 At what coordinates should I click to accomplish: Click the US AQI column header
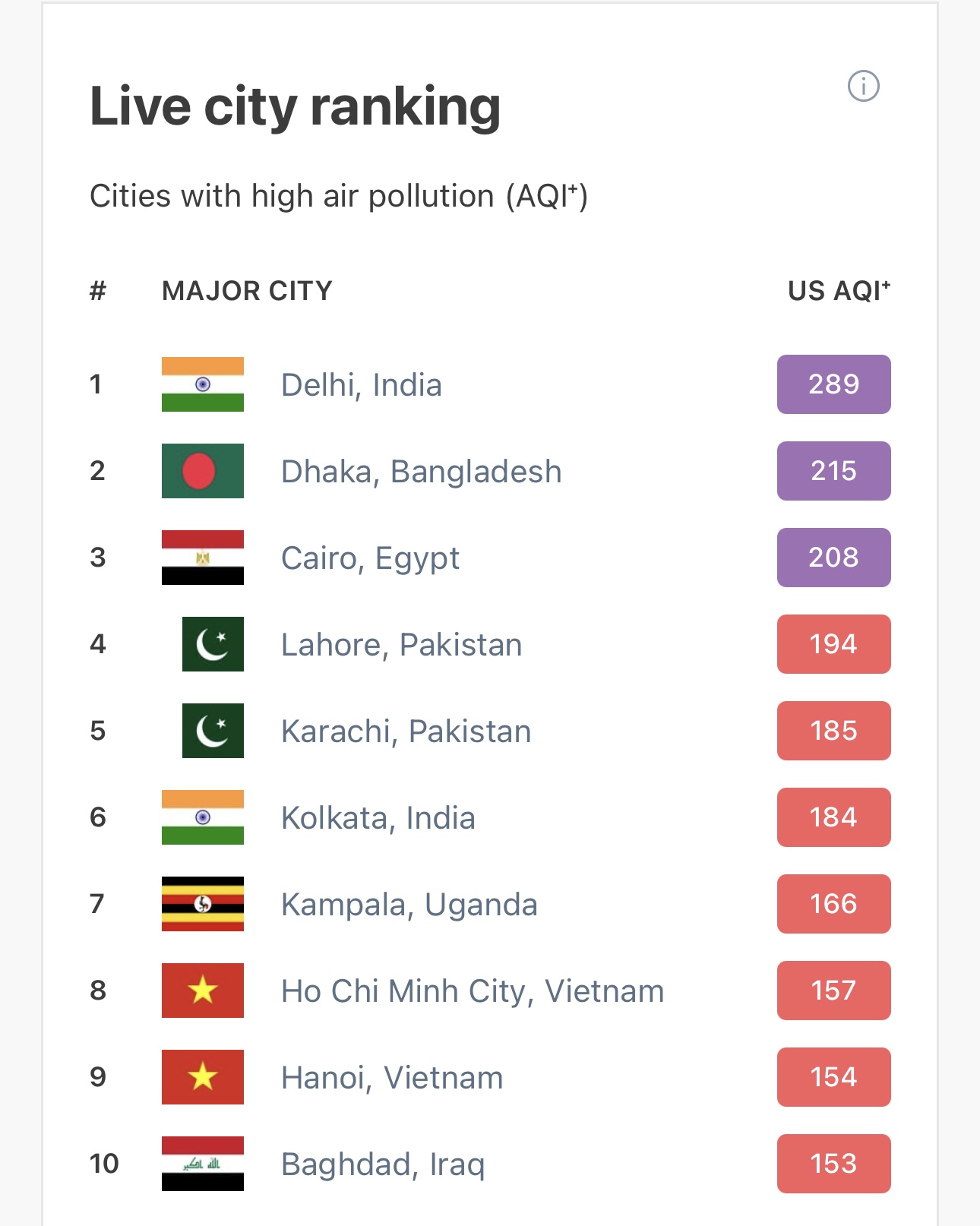pos(839,291)
